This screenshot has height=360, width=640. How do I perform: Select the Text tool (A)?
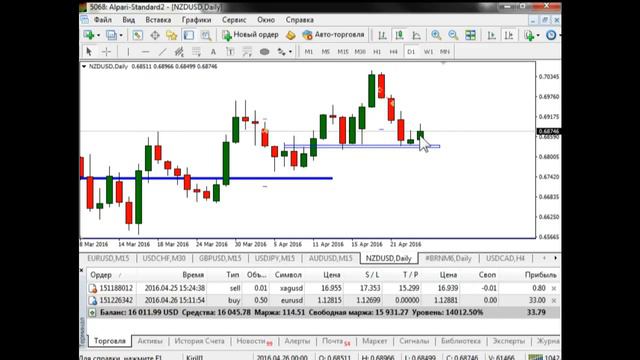coord(213,52)
